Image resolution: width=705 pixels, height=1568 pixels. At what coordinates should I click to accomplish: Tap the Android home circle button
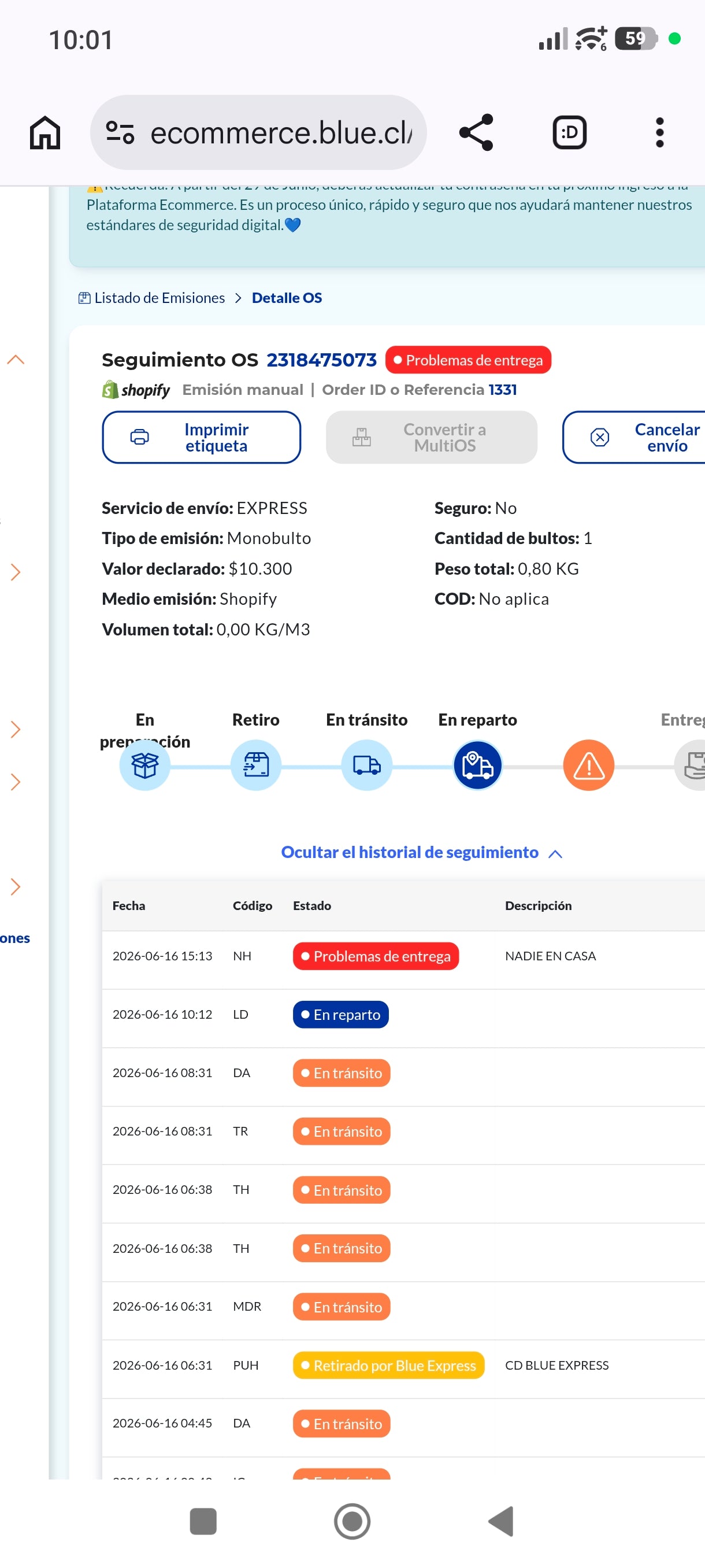(352, 1522)
